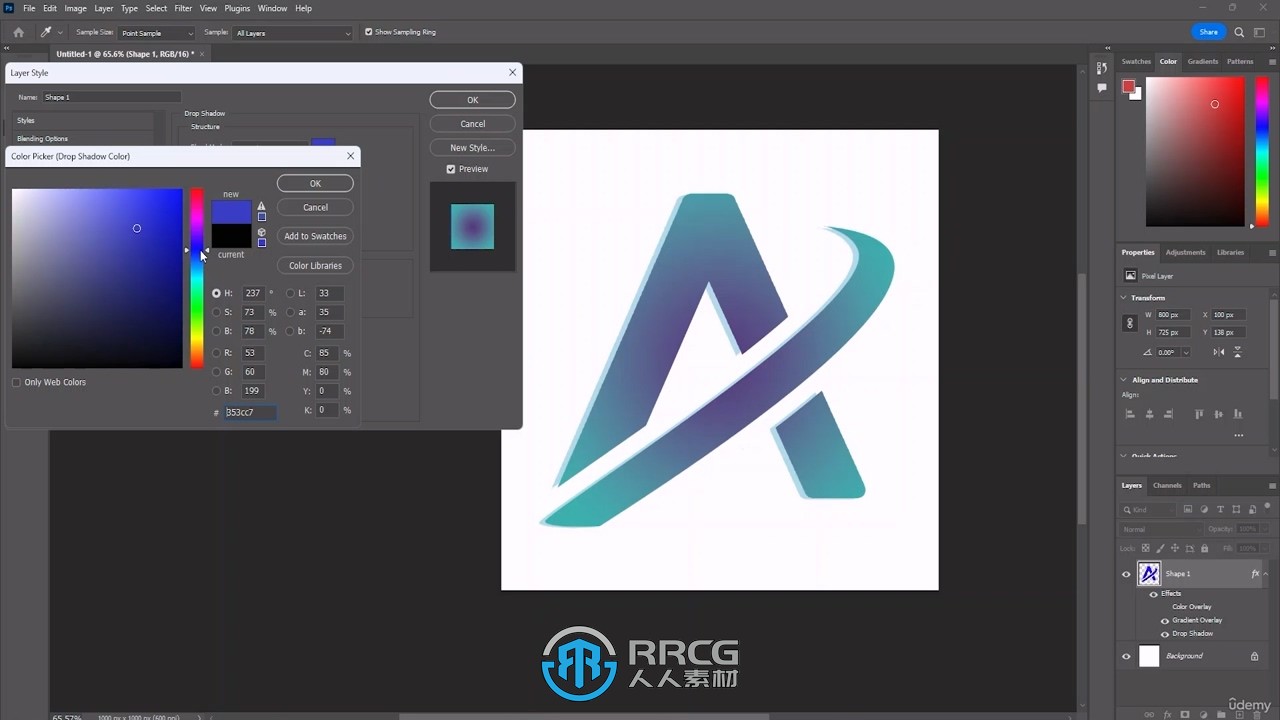Viewport: 1280px width, 720px height.
Task: Click the Share button
Action: pyautogui.click(x=1208, y=32)
